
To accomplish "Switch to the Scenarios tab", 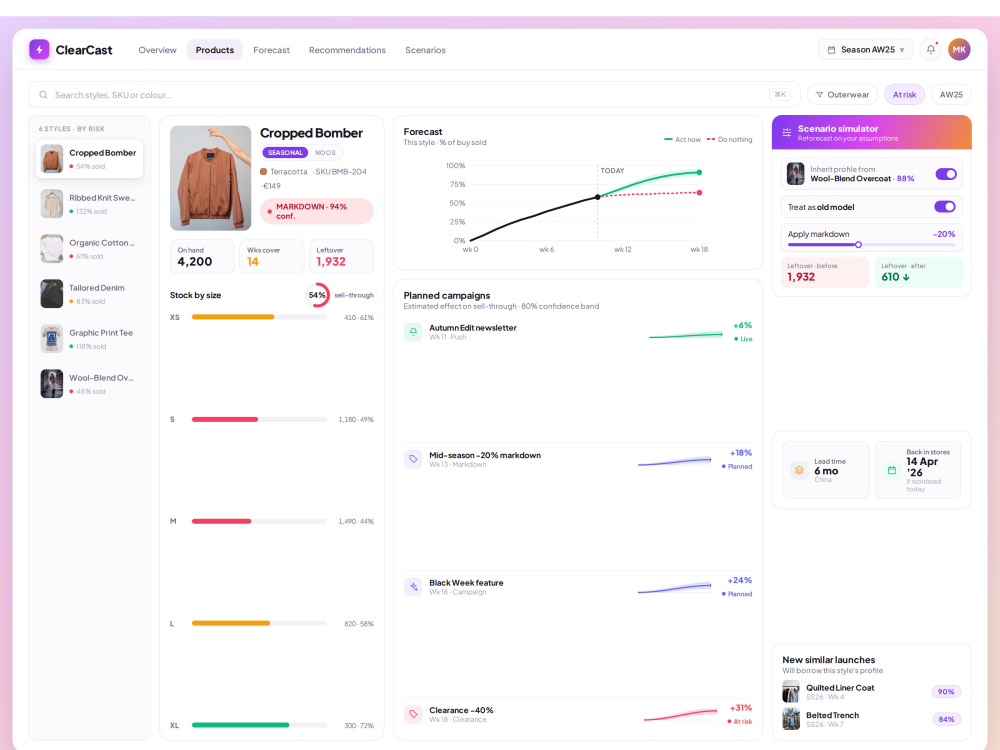I will coord(425,50).
